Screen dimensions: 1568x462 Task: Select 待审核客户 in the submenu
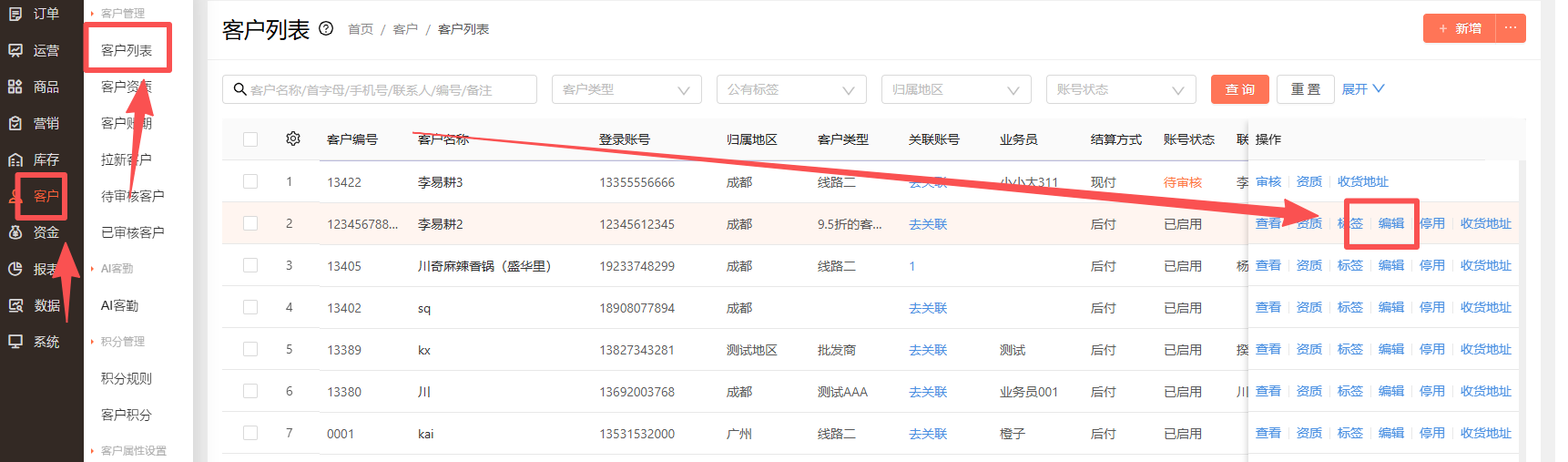pyautogui.click(x=133, y=196)
